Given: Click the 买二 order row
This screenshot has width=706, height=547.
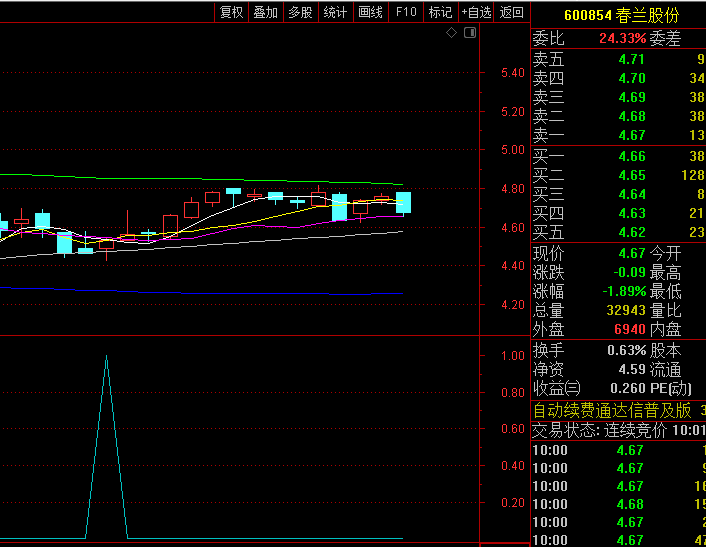Looking at the screenshot, I should [618, 175].
